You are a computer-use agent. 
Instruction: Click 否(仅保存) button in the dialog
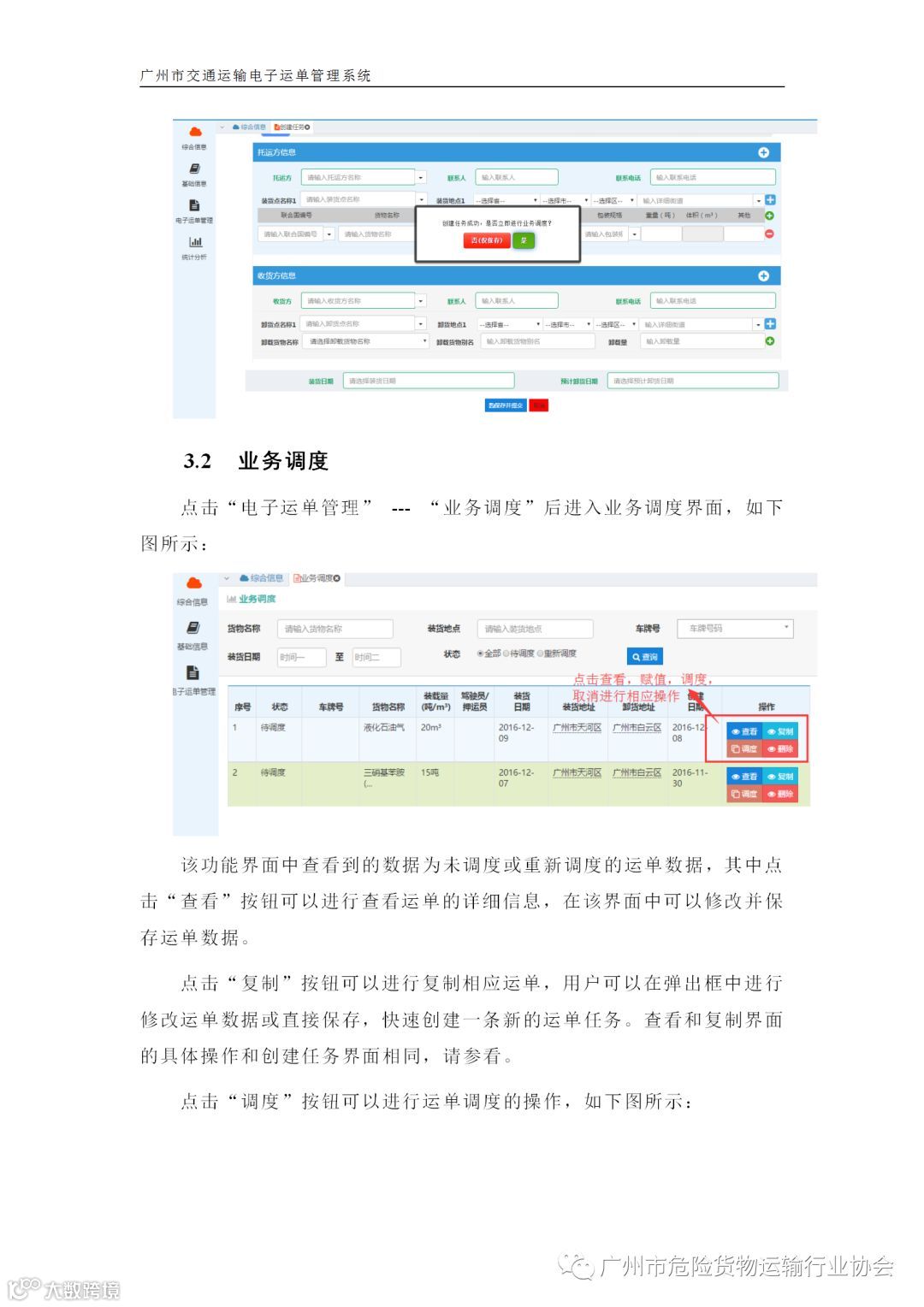(x=487, y=240)
